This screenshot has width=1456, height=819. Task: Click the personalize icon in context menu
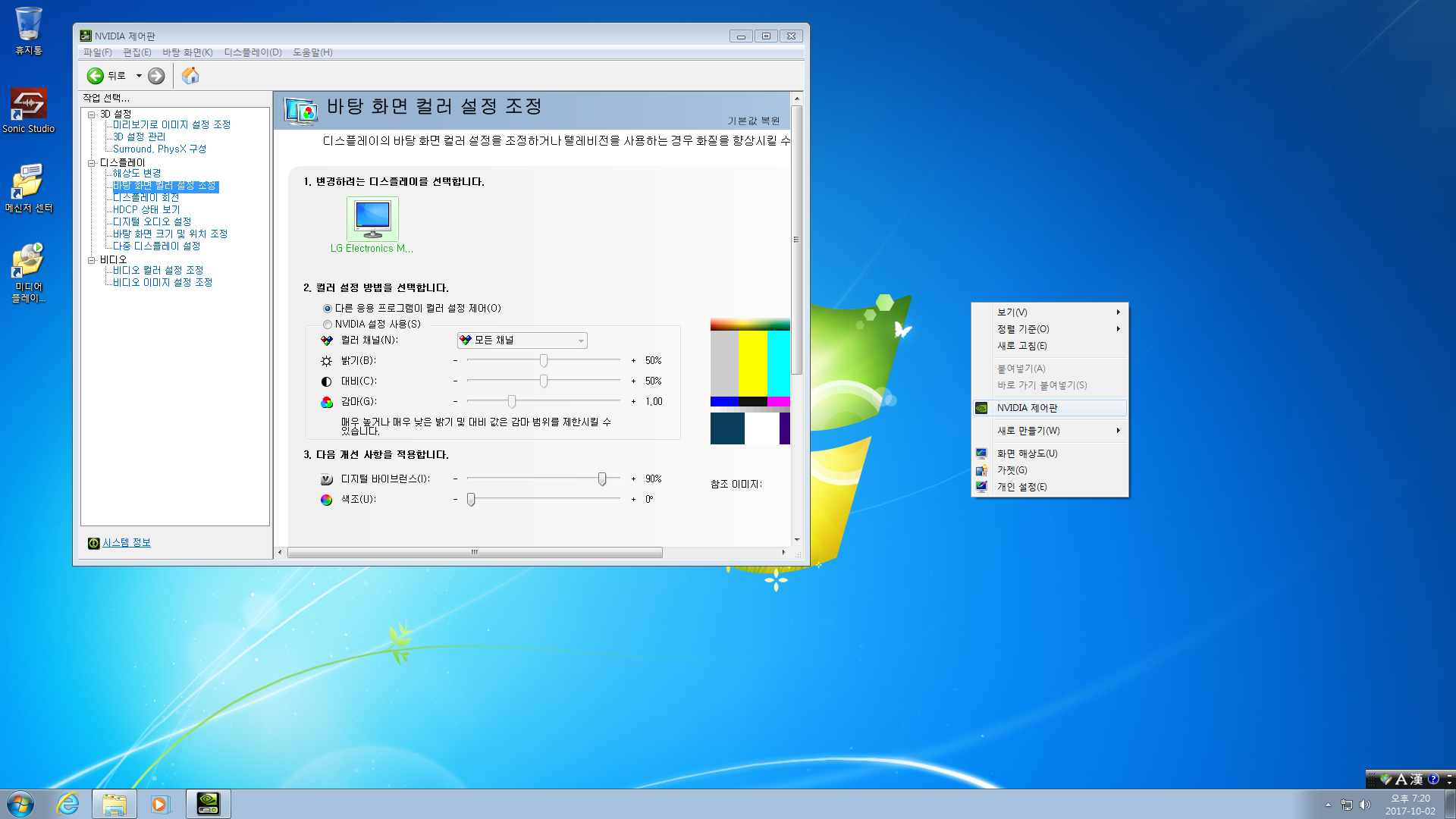[x=981, y=487]
